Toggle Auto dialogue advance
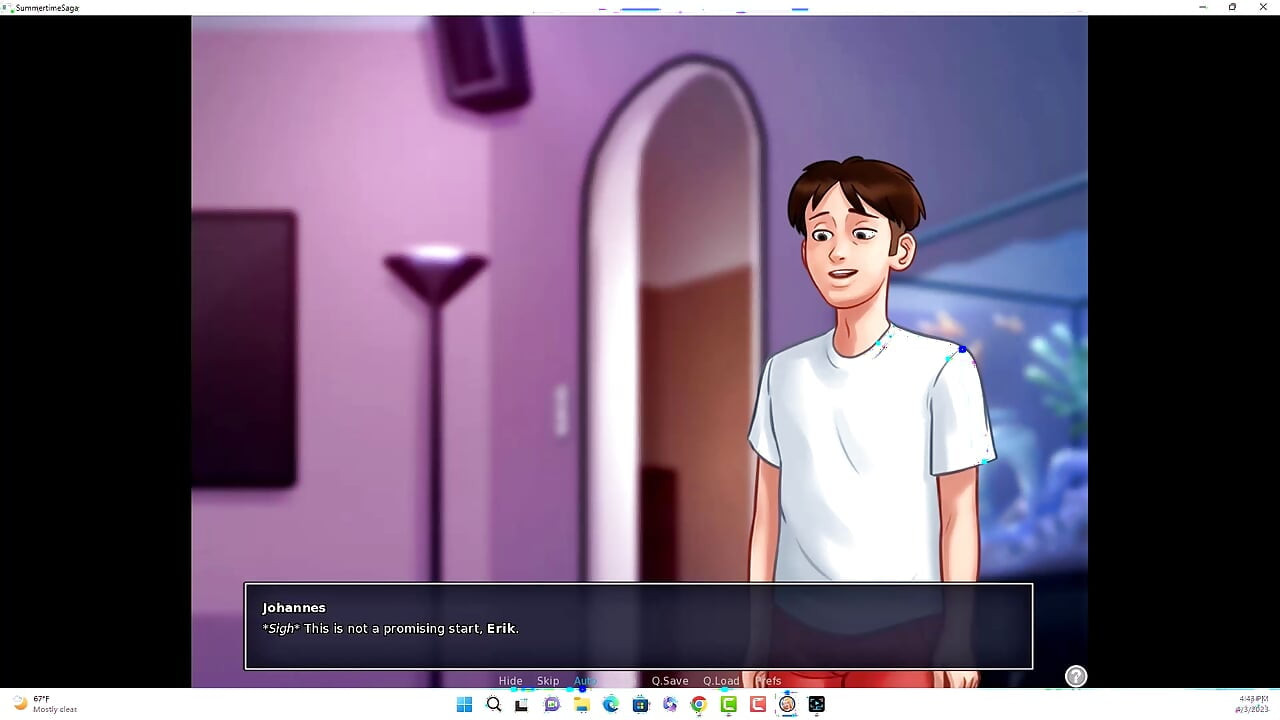The image size is (1280, 720). [585, 681]
